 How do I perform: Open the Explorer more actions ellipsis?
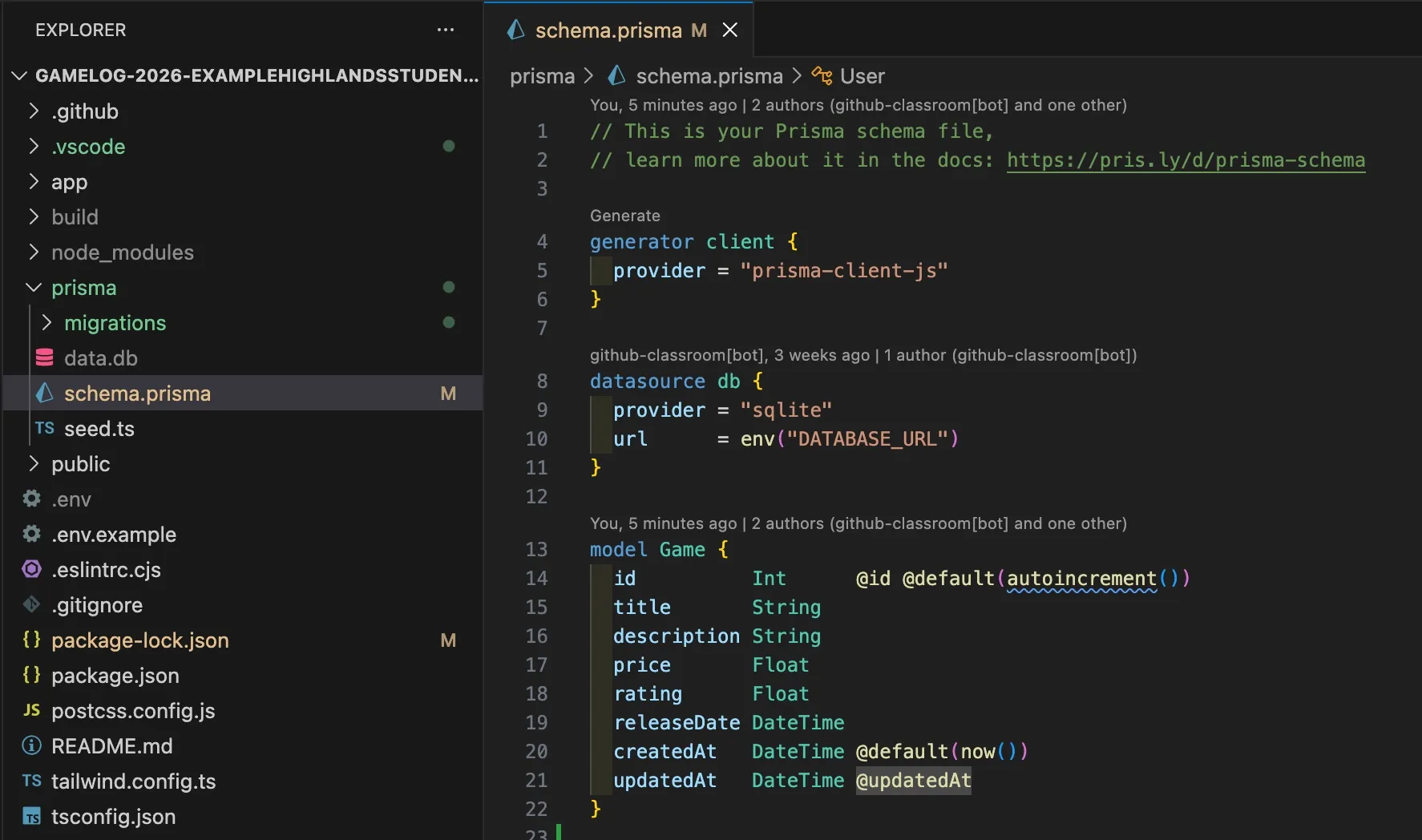click(446, 30)
